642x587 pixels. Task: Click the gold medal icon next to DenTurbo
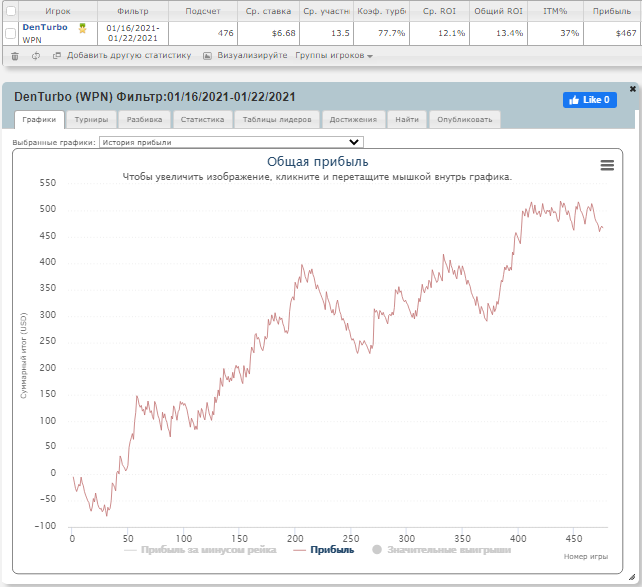click(x=82, y=28)
